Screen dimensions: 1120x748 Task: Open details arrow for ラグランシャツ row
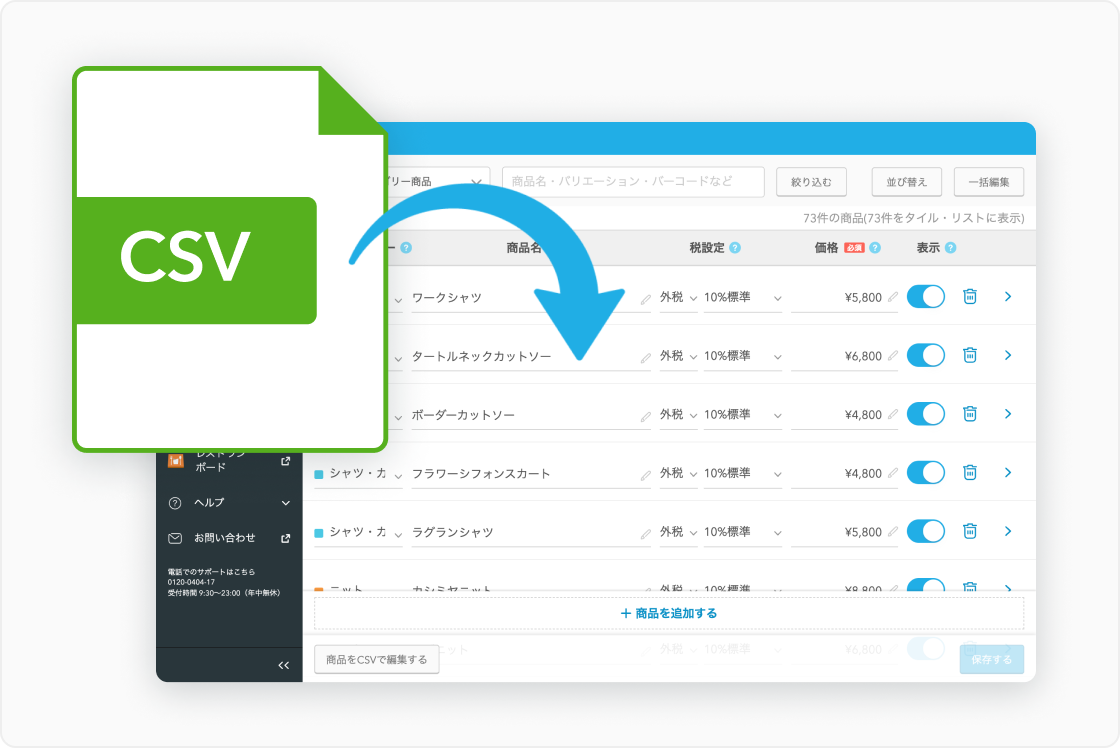point(1007,532)
